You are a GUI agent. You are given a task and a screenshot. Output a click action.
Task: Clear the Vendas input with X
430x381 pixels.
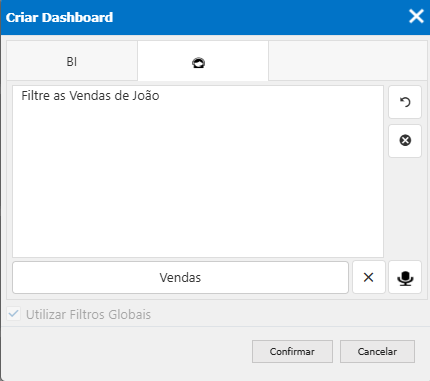click(x=369, y=277)
